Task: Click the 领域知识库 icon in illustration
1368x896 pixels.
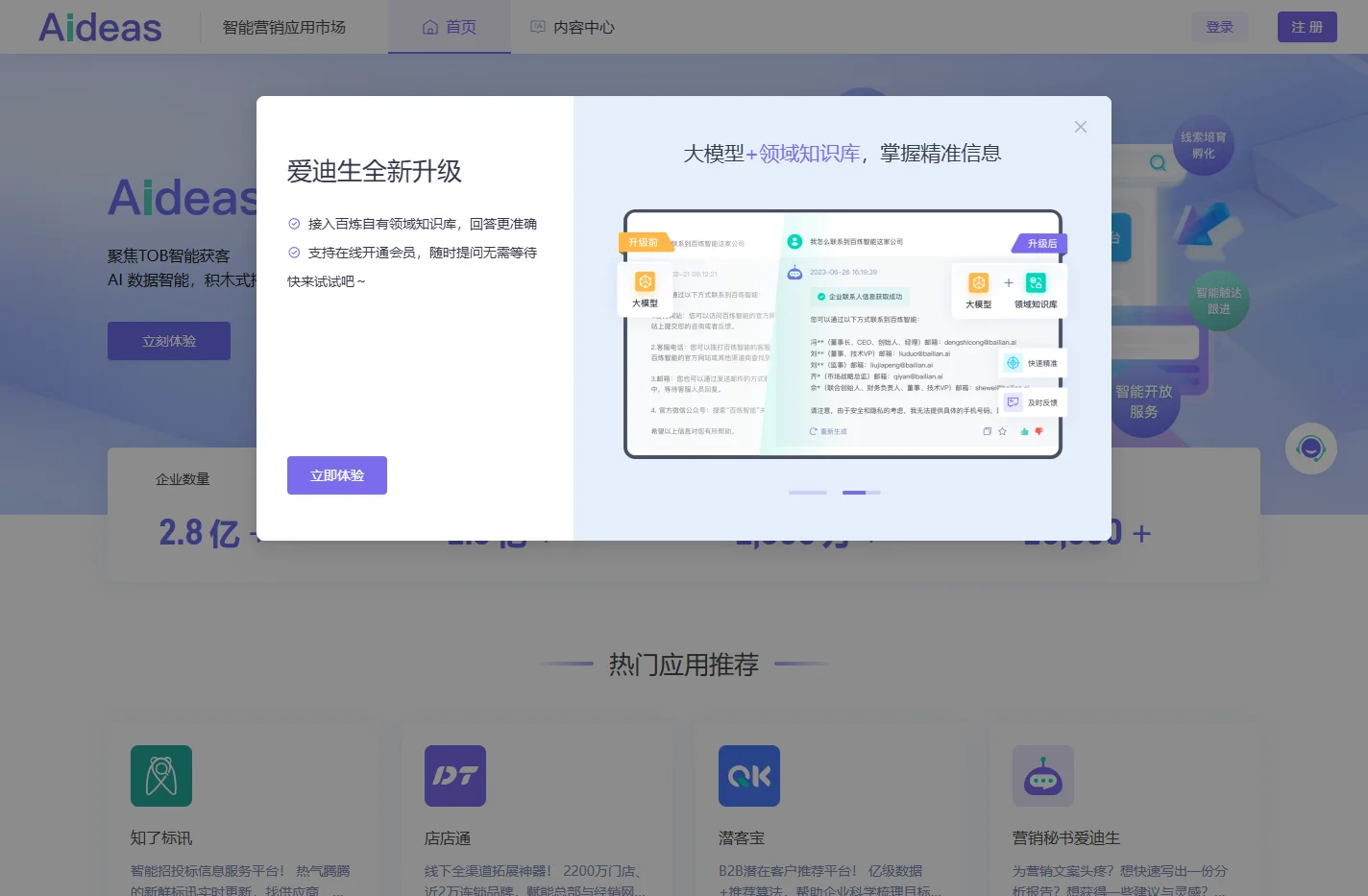Action: click(1036, 282)
